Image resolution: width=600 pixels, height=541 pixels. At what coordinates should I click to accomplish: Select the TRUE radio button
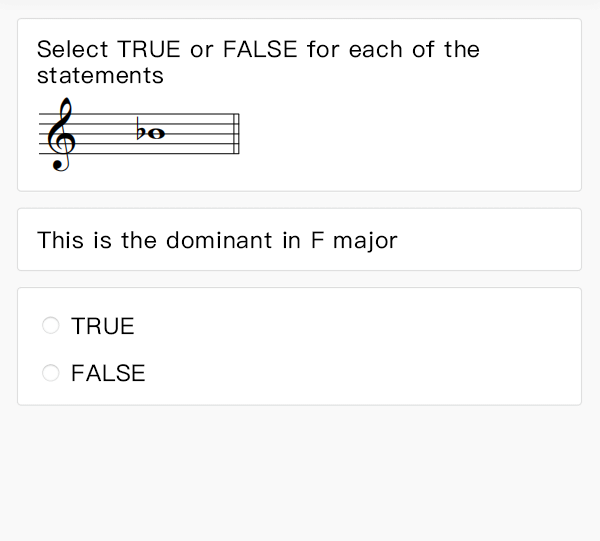click(x=51, y=326)
